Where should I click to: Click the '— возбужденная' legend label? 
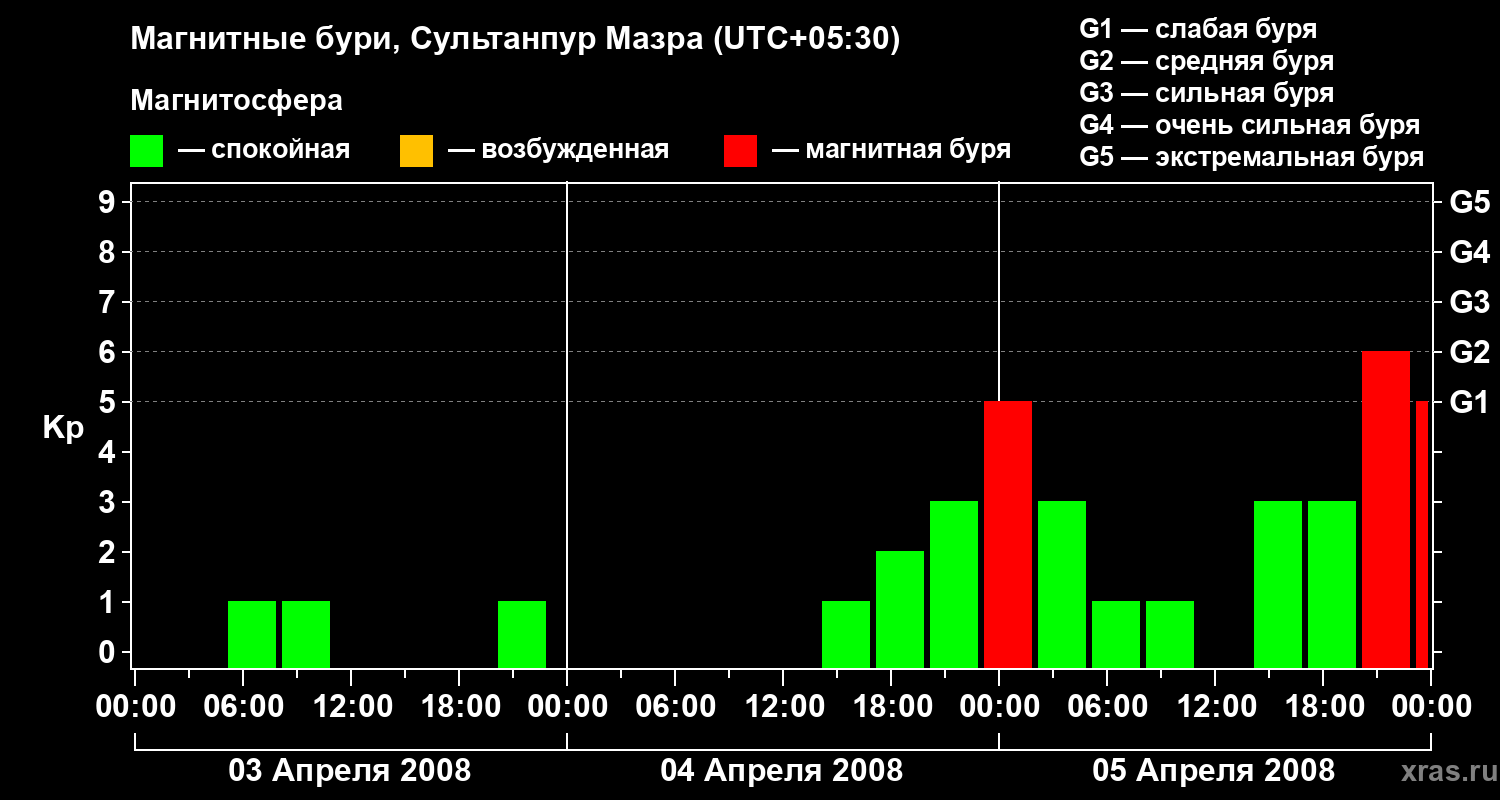click(x=558, y=151)
